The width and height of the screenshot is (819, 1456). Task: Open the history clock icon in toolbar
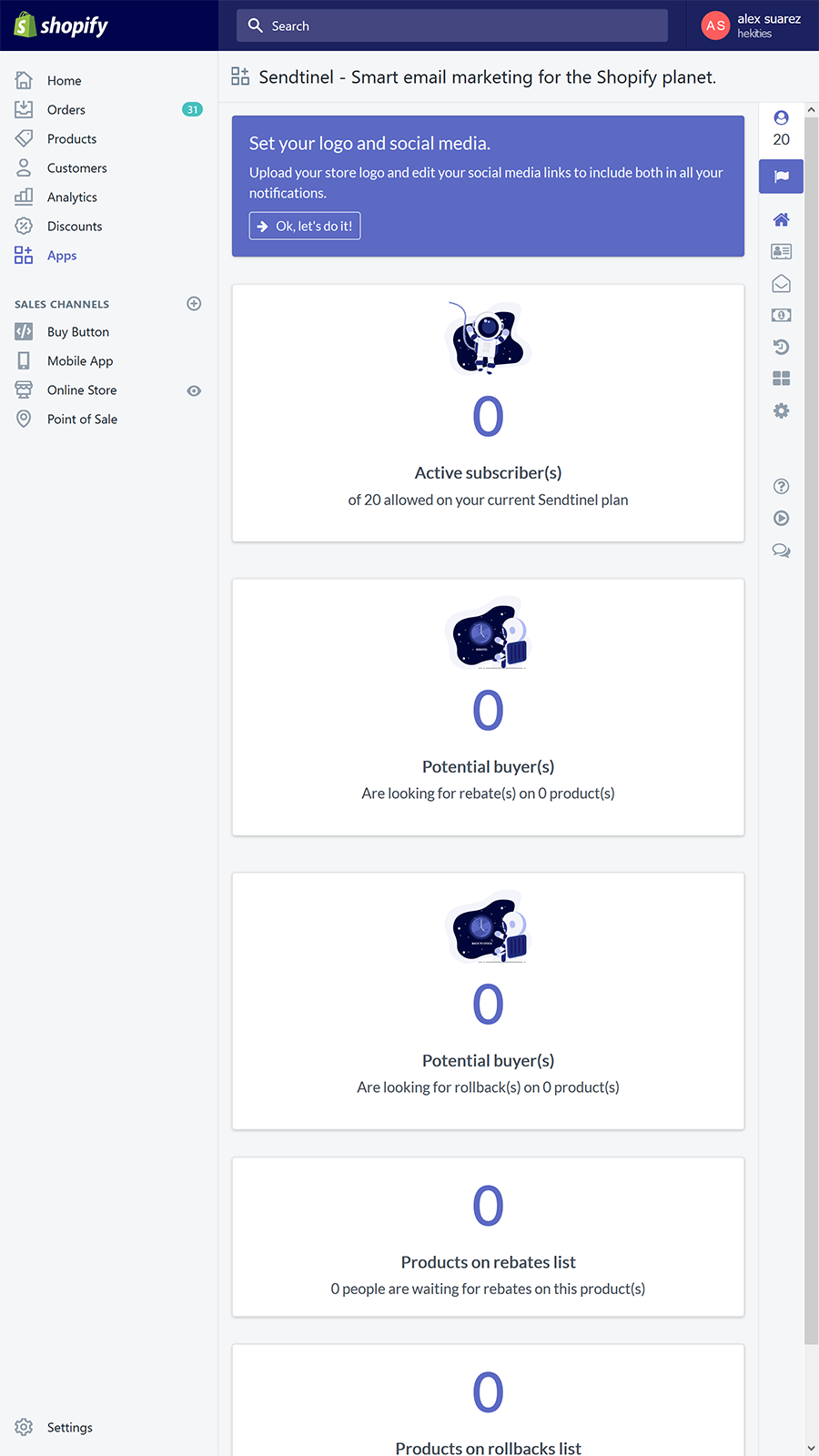point(781,347)
